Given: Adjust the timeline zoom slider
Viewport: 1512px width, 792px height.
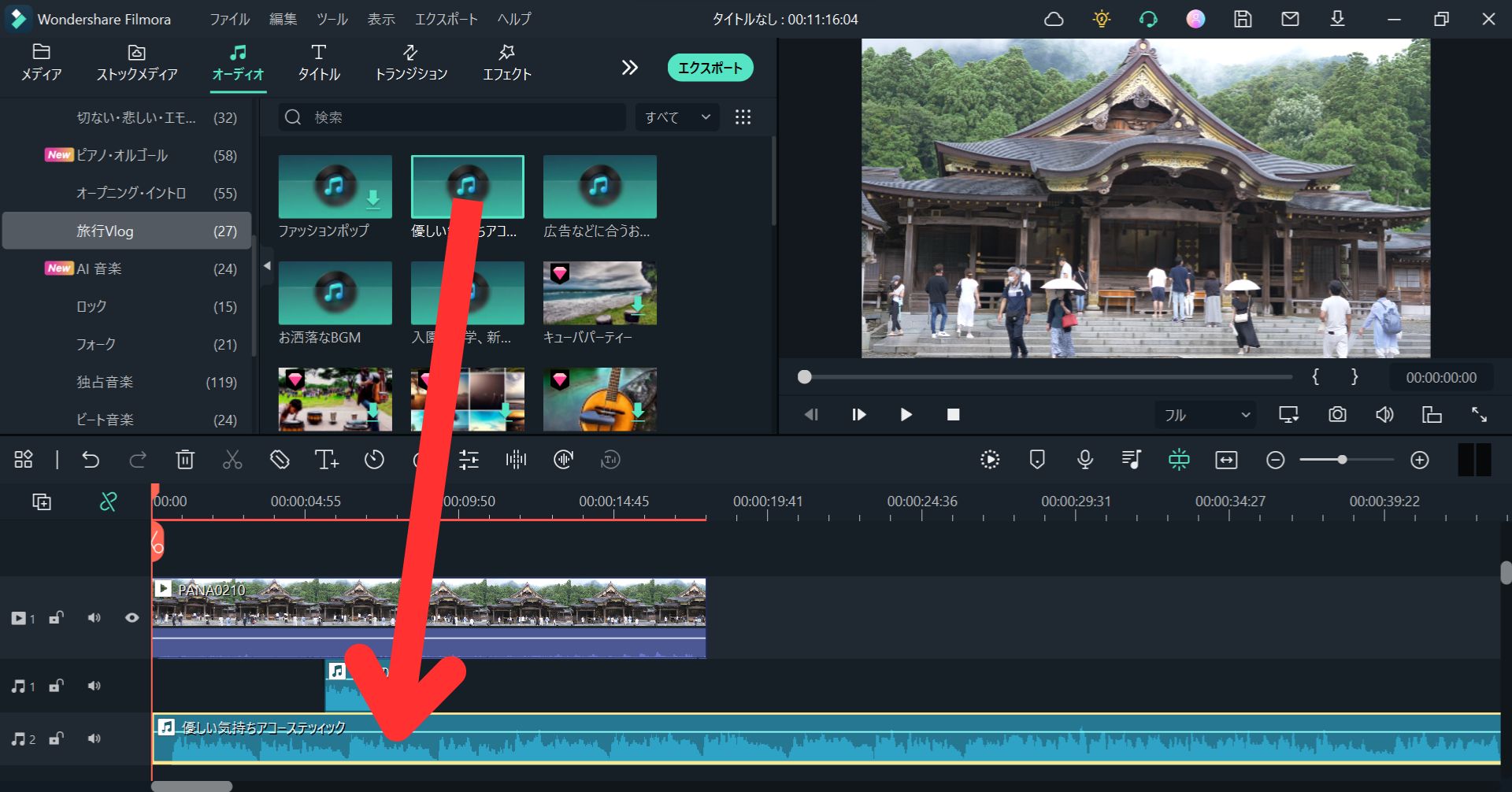Looking at the screenshot, I should coord(1344,459).
